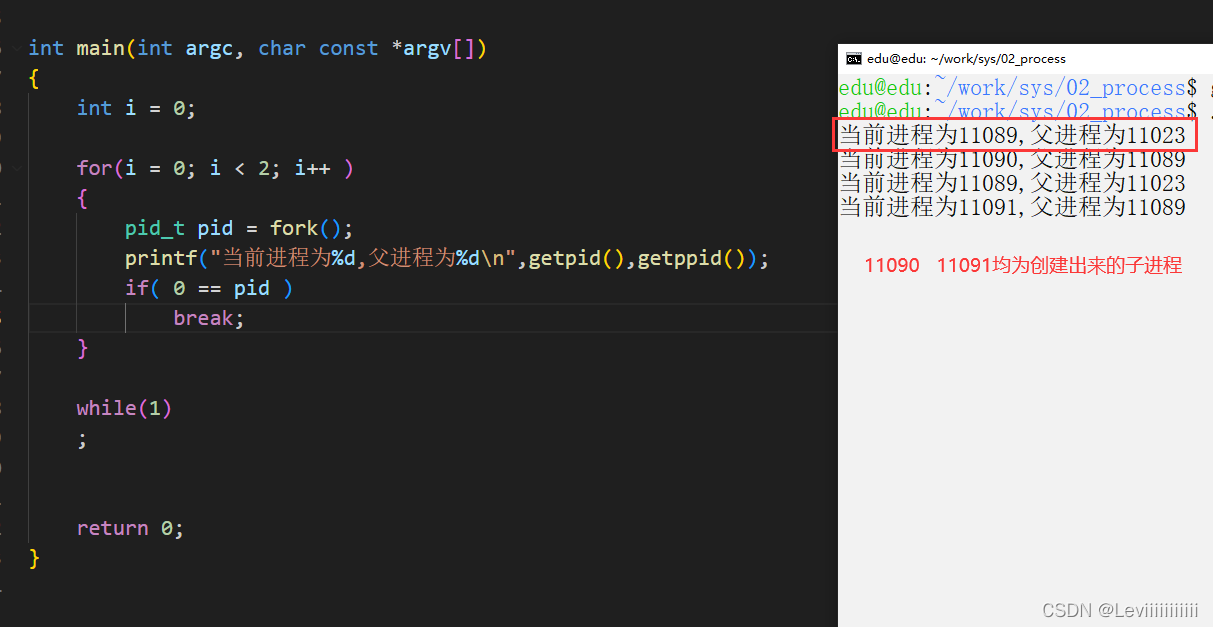1213x627 pixels.
Task: Click the 'int i = 0;' declaration line
Action: (136, 108)
